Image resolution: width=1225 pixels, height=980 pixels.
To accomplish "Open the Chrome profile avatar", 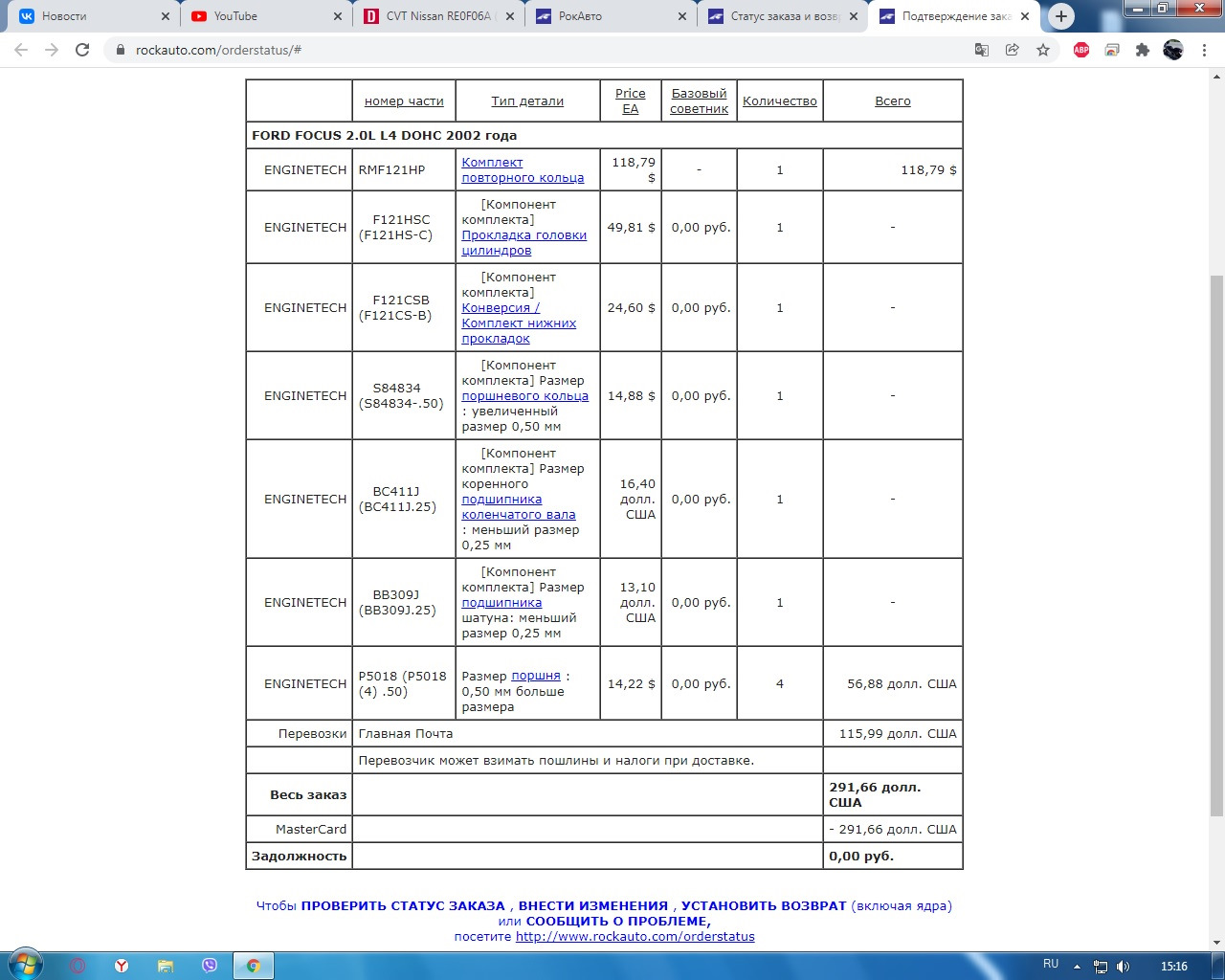I will click(x=1173, y=50).
